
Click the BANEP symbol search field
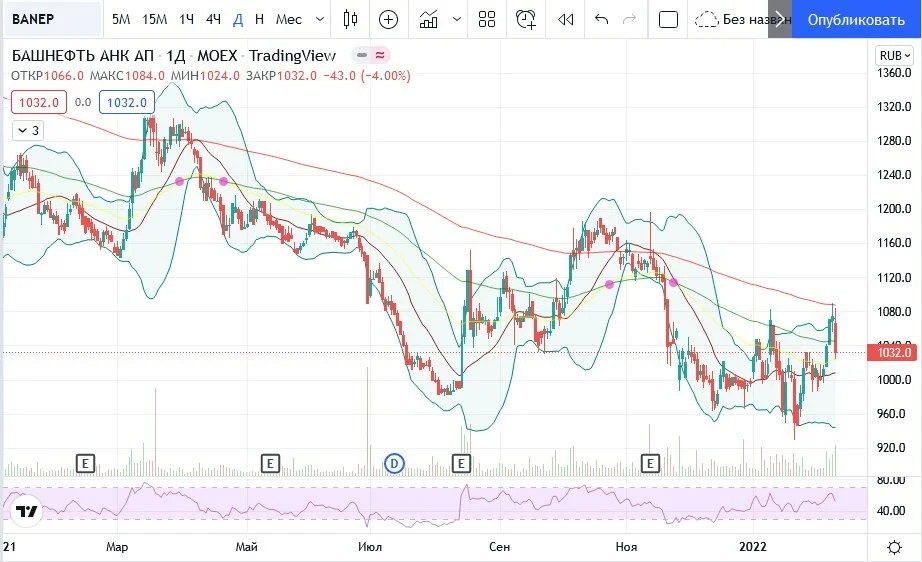52,19
